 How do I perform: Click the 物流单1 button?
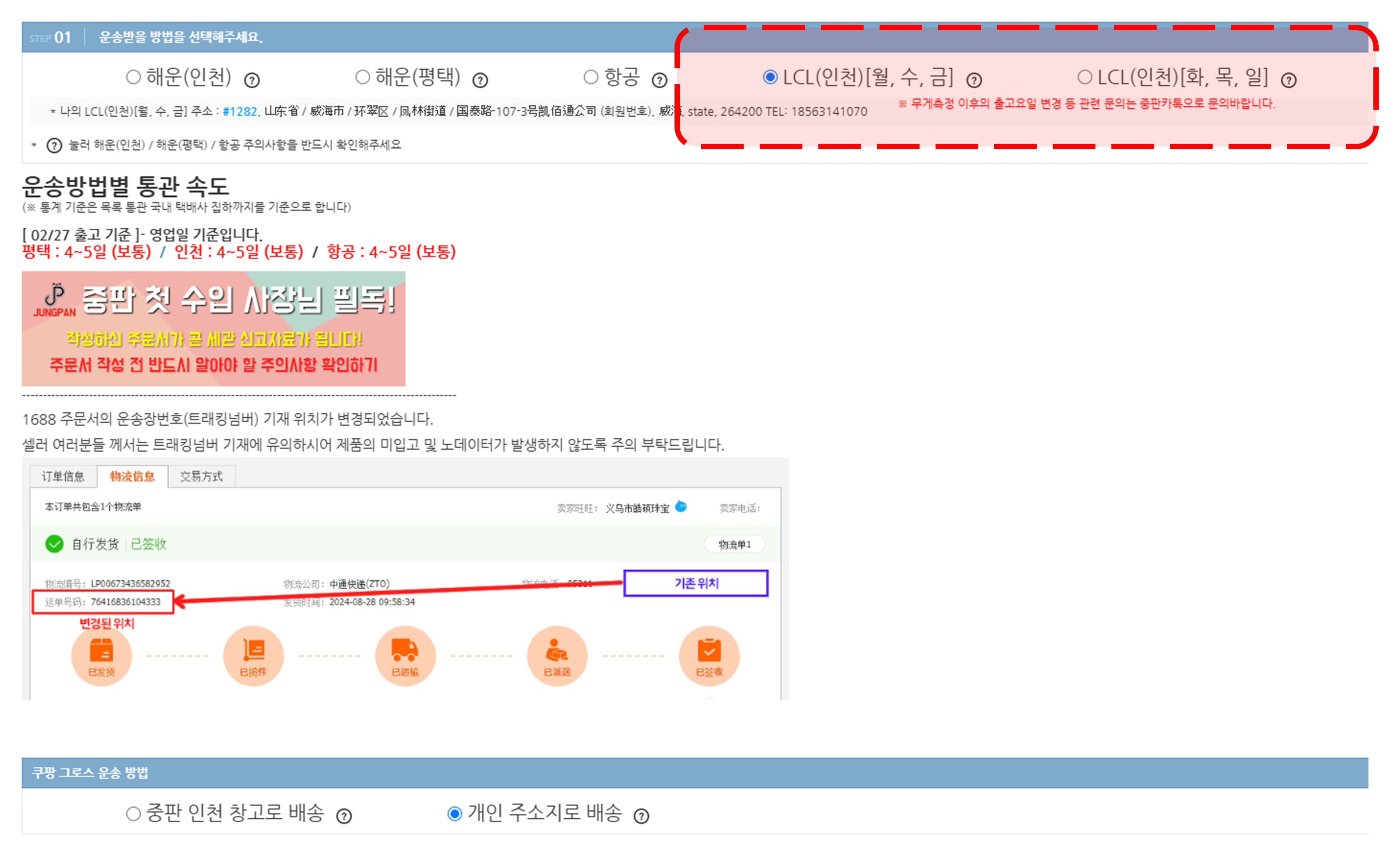pos(735,544)
